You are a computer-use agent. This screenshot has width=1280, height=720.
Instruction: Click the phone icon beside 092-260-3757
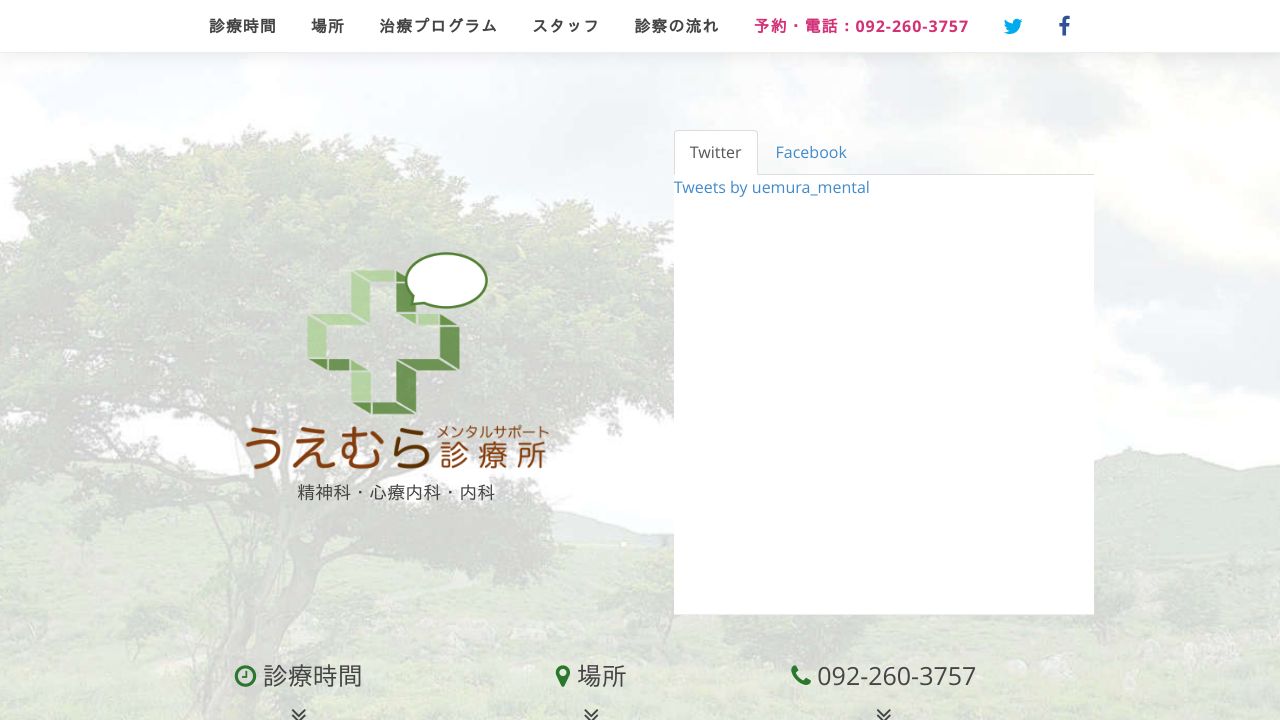pyautogui.click(x=800, y=676)
